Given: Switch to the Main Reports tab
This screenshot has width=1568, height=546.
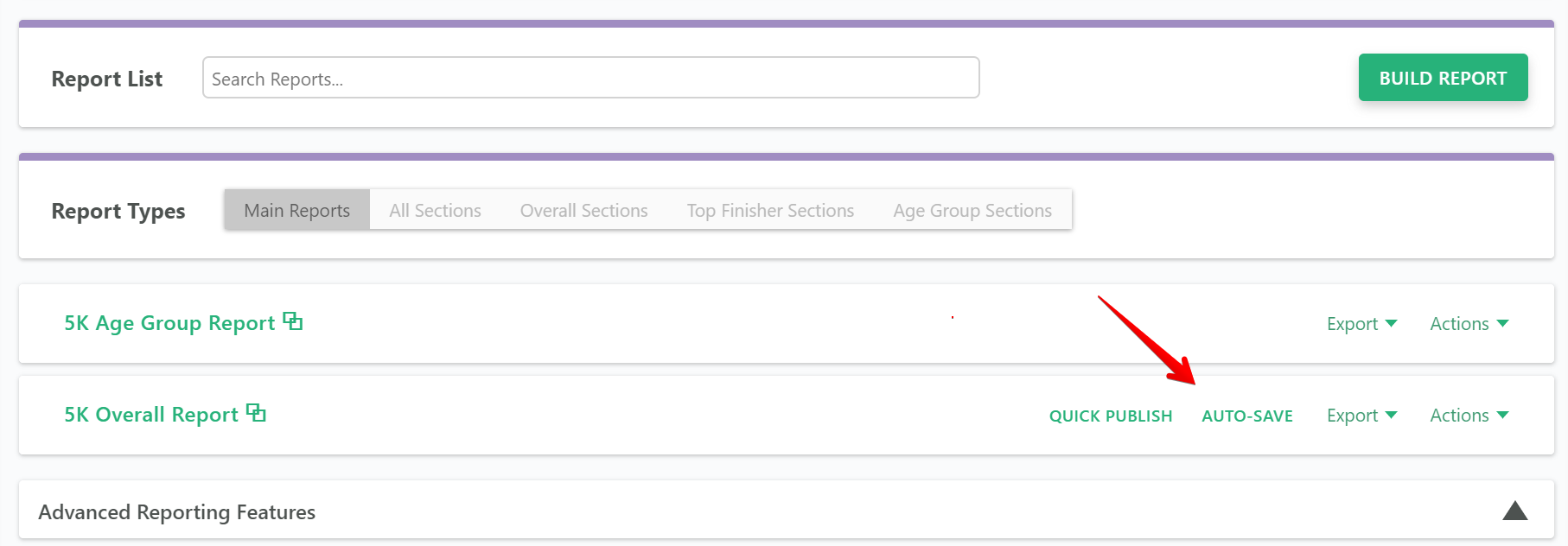Looking at the screenshot, I should point(296,209).
